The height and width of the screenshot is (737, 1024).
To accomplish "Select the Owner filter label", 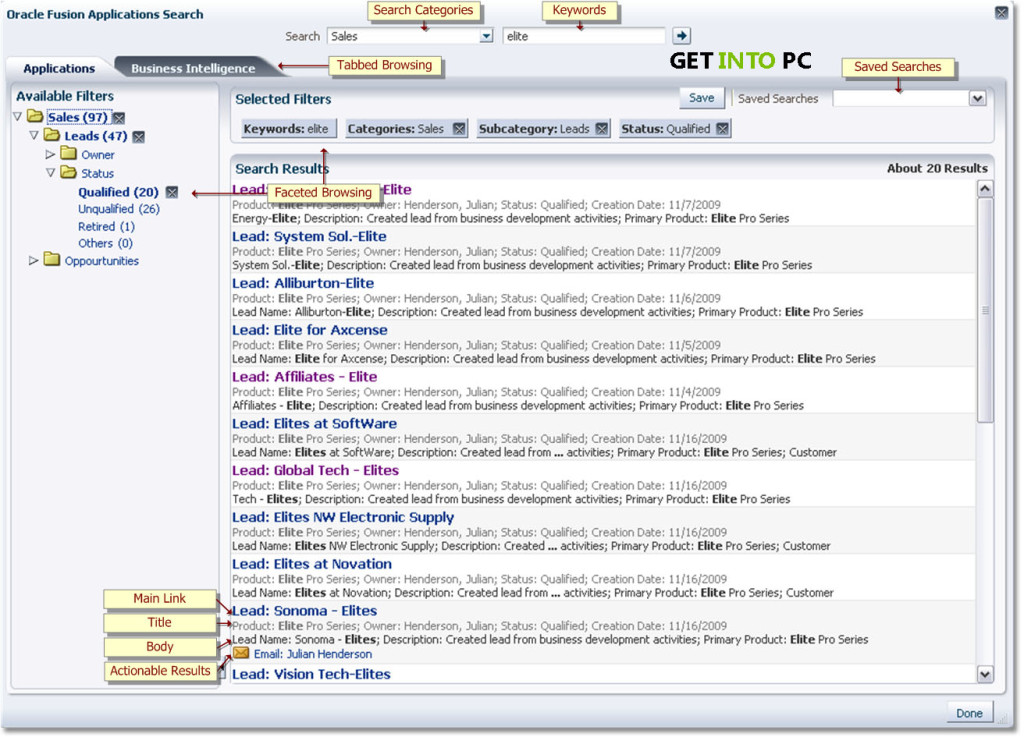I will (x=98, y=155).
